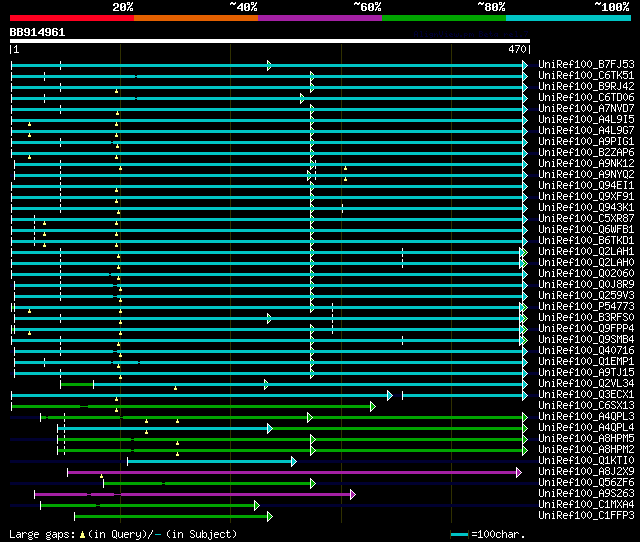This screenshot has height=542, width=640.
Task: Click the arrowhead ending the A9S263 alignment
Action: click(353, 495)
